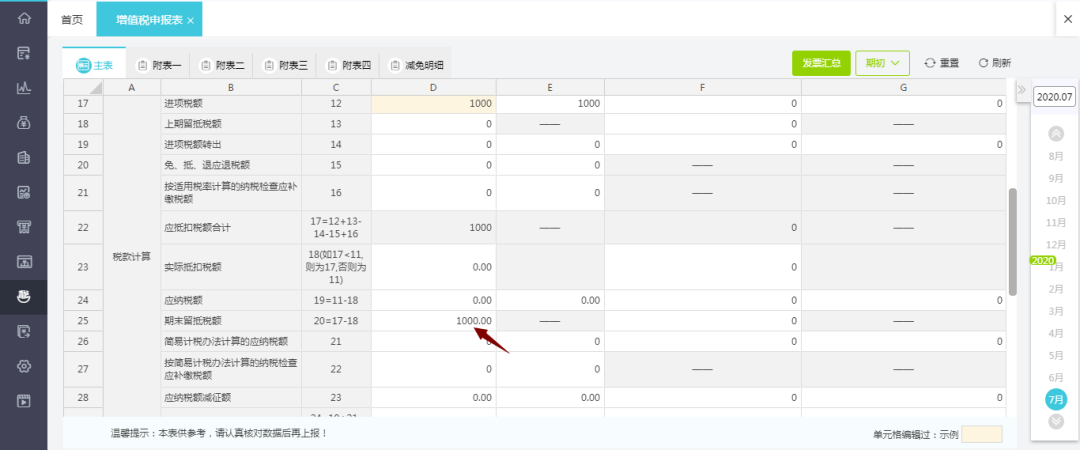Open the settings gear icon in sidebar

pyautogui.click(x=24, y=366)
